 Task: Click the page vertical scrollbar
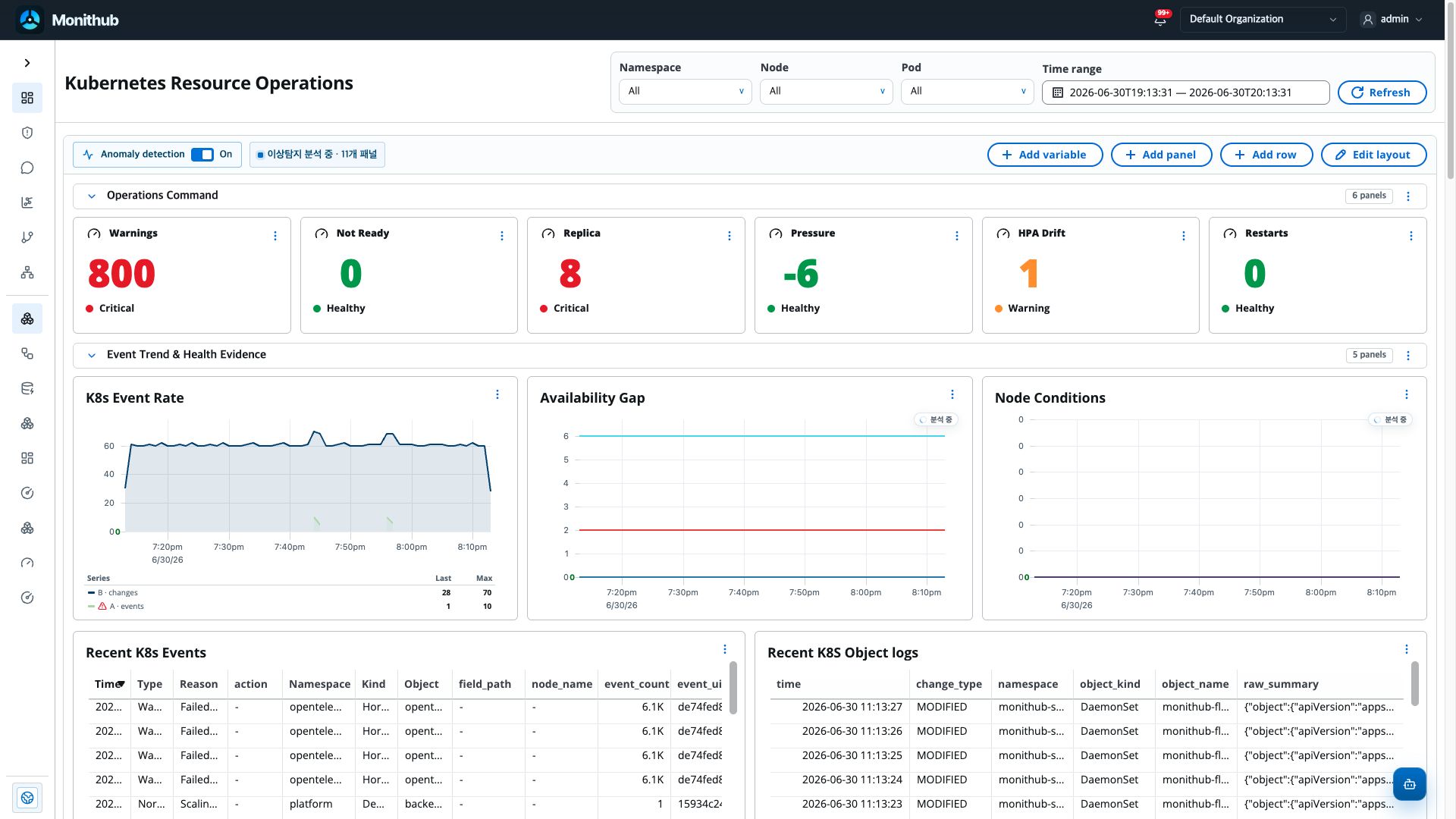[x=1451, y=91]
